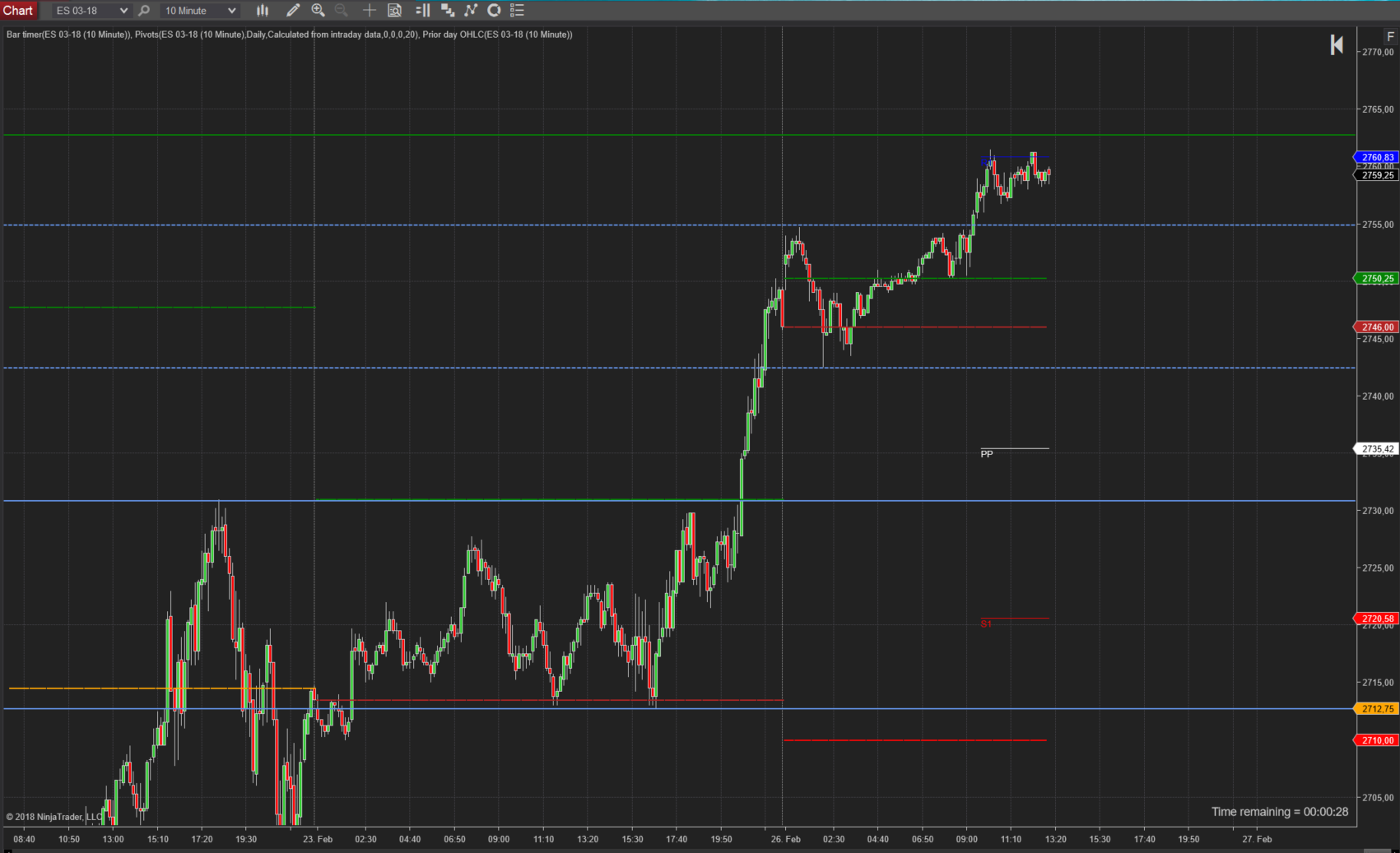Click the white 2735,42 pivot price marker
The width and height of the screenshot is (1400, 853).
pyautogui.click(x=1376, y=449)
